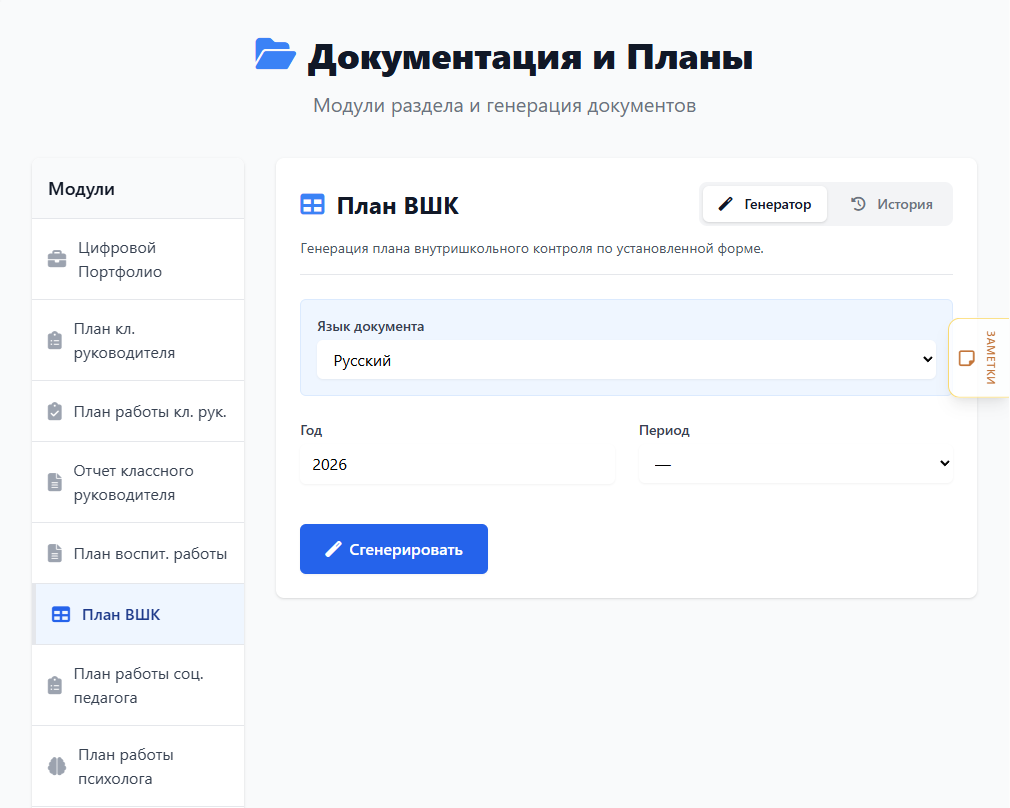Viewport: 1010px width, 808px height.
Task: Click the Модули sidebar heading
Action: 81,189
